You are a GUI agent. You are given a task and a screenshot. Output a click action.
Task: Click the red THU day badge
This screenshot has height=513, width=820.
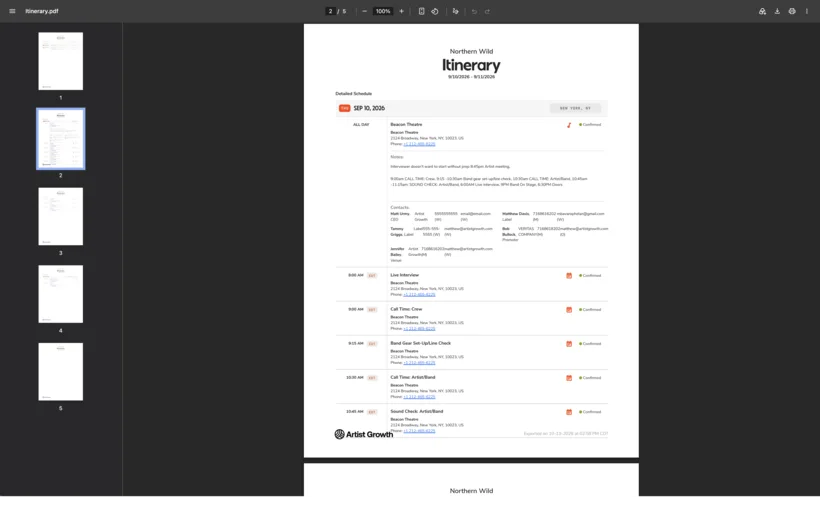point(345,108)
